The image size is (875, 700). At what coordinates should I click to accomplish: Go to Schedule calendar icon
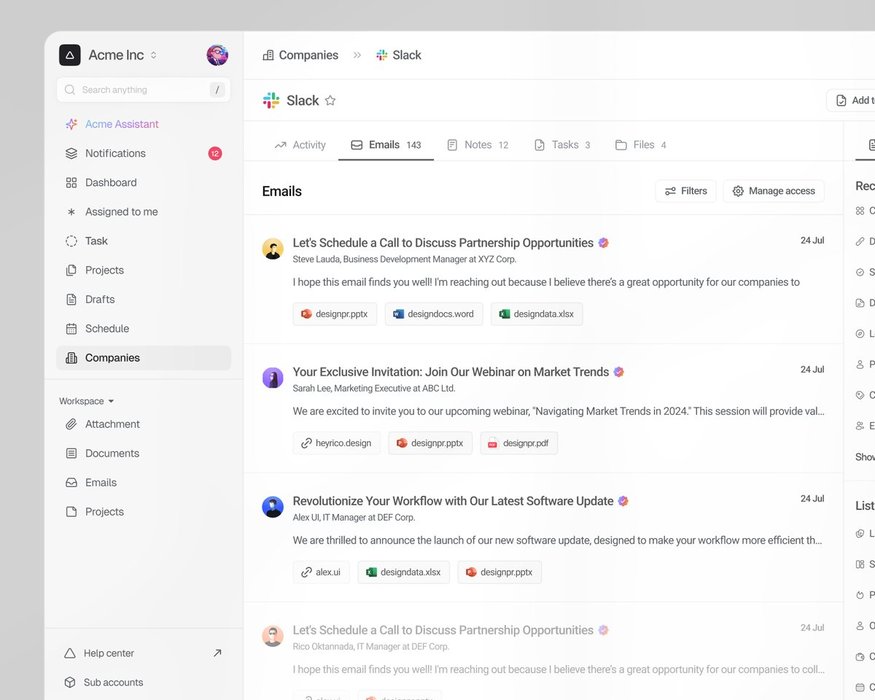71,329
